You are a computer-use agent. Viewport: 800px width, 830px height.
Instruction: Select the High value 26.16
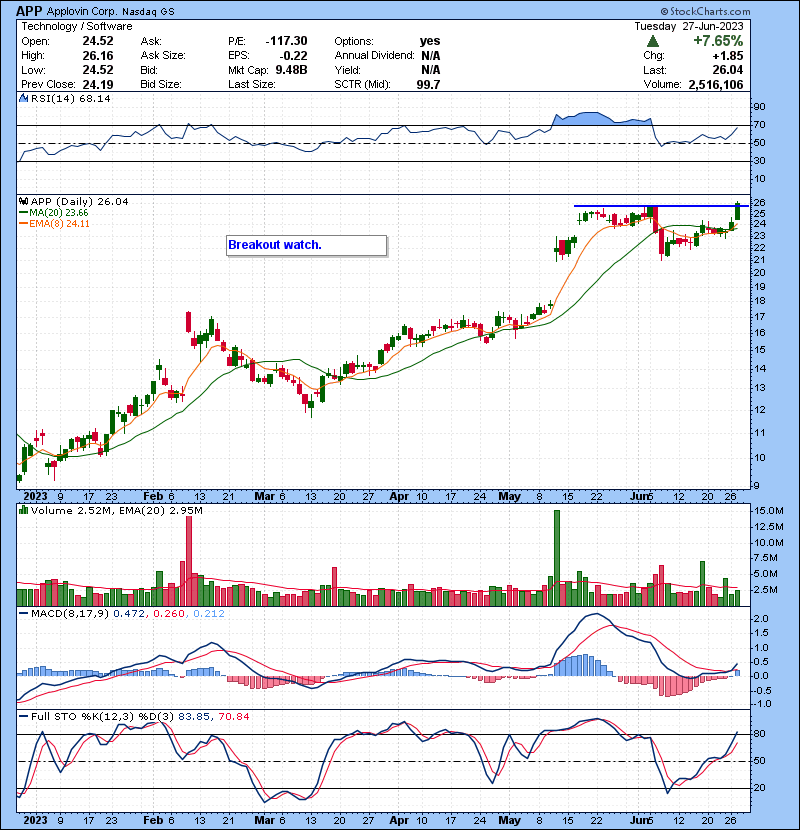[x=98, y=55]
